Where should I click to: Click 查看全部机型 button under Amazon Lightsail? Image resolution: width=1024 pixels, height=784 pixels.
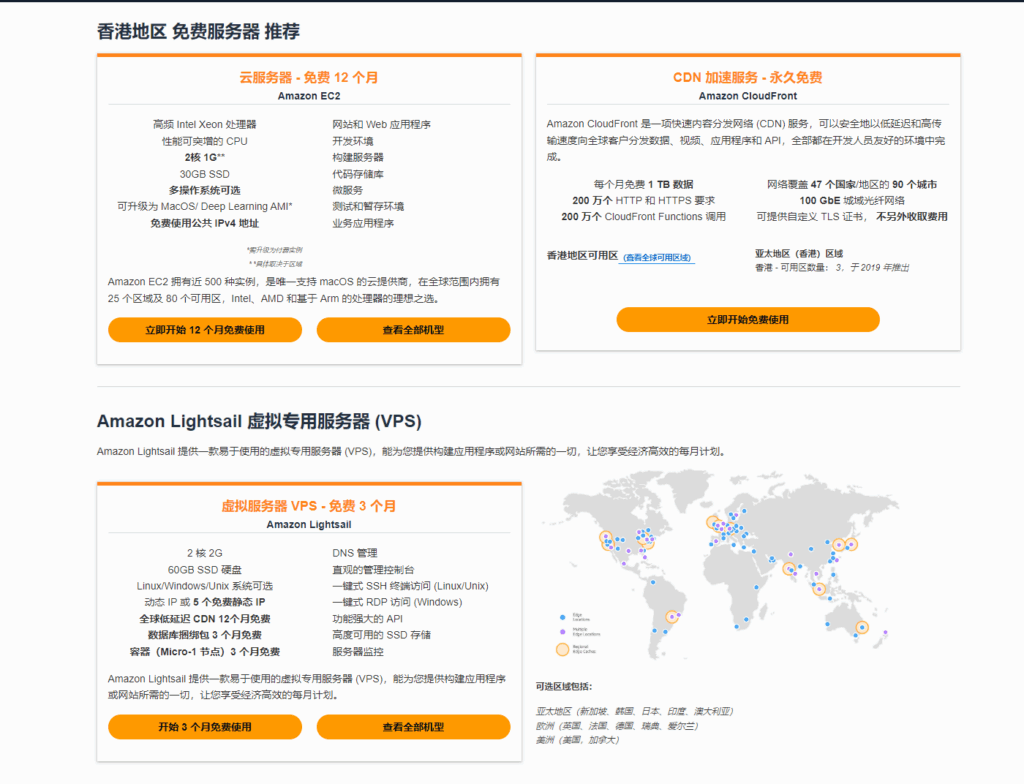point(413,727)
